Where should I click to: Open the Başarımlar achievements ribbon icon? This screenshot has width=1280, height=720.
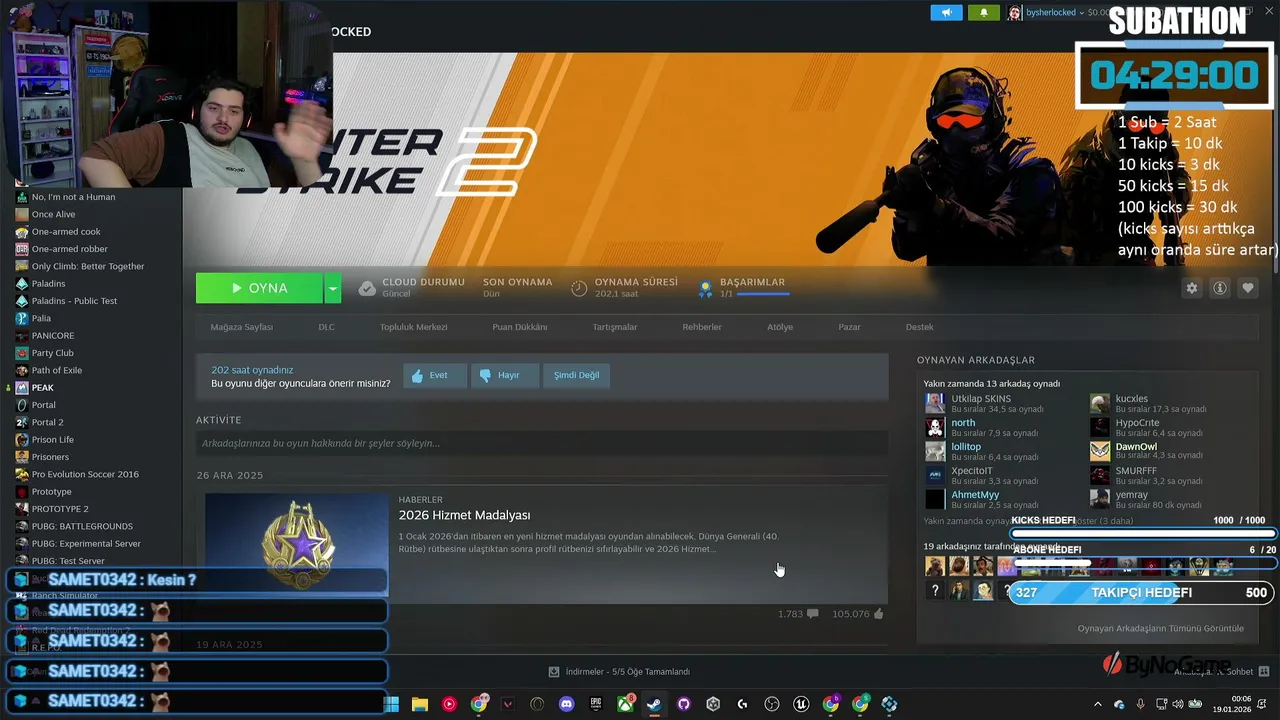click(705, 288)
